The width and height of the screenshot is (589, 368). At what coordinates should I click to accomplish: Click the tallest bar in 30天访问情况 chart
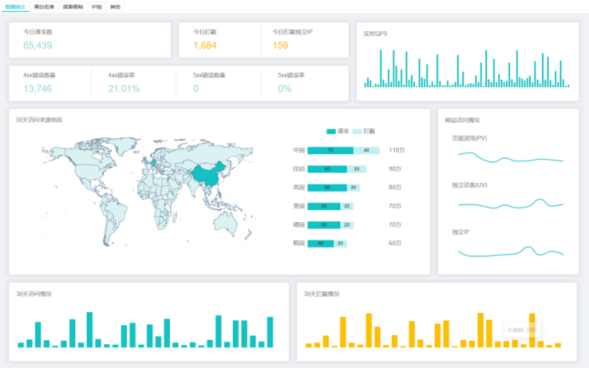pos(90,329)
